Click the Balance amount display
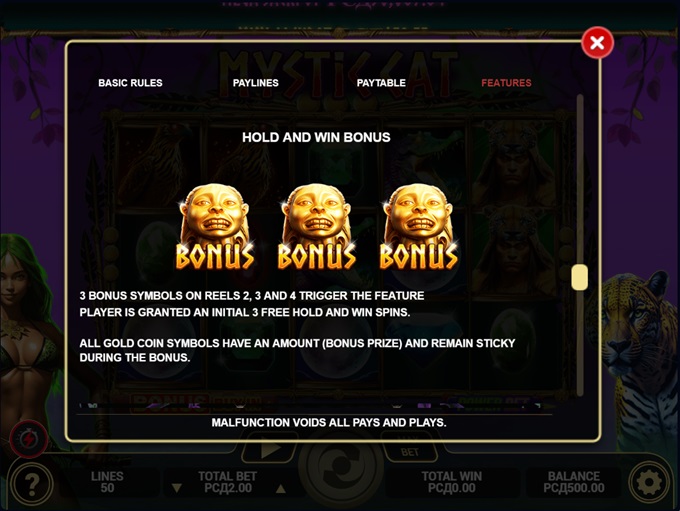 pos(574,482)
